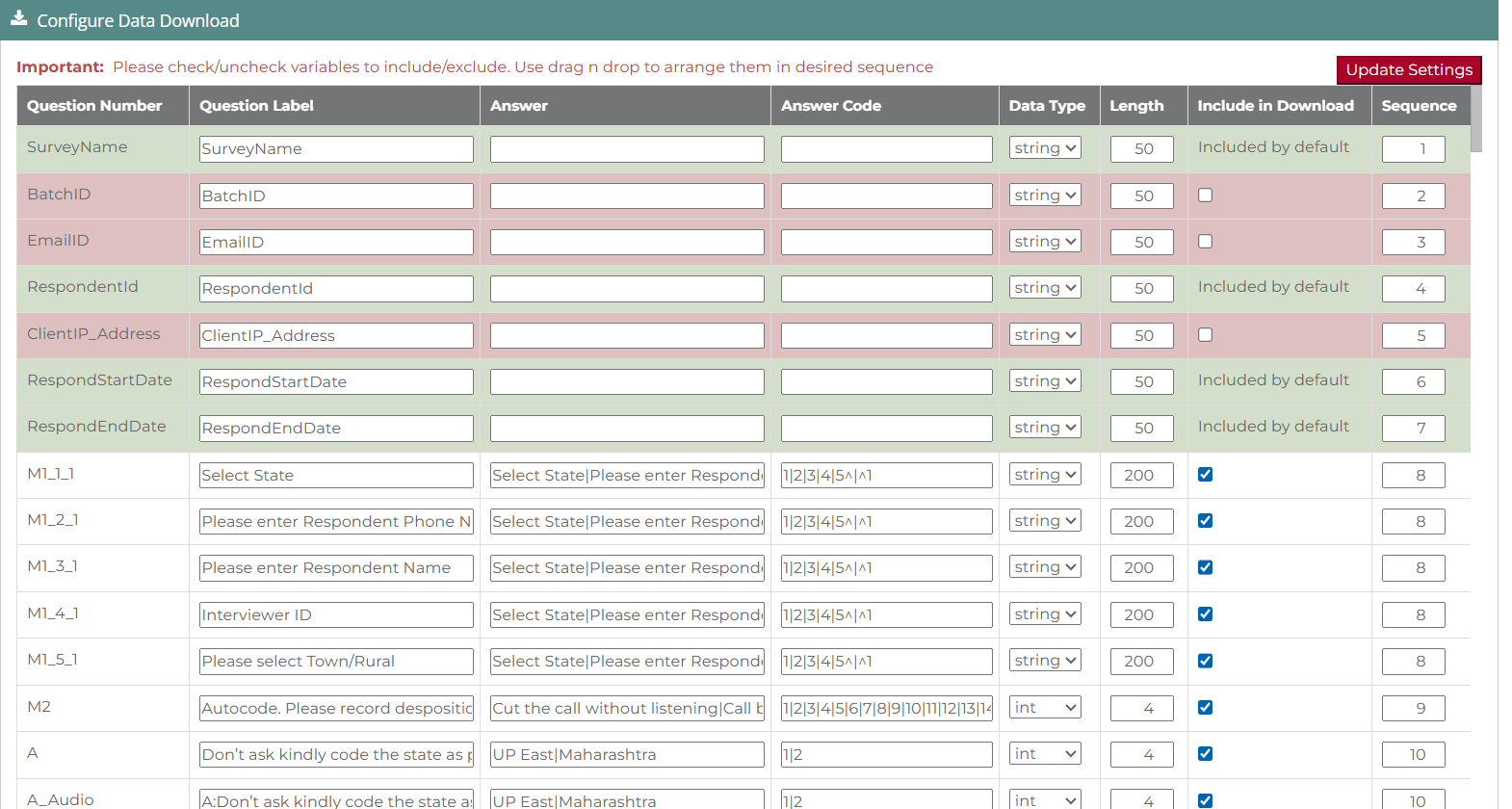This screenshot has height=809, width=1512.
Task: Uncheck Include in Download for M1_3_1
Action: coord(1205,567)
